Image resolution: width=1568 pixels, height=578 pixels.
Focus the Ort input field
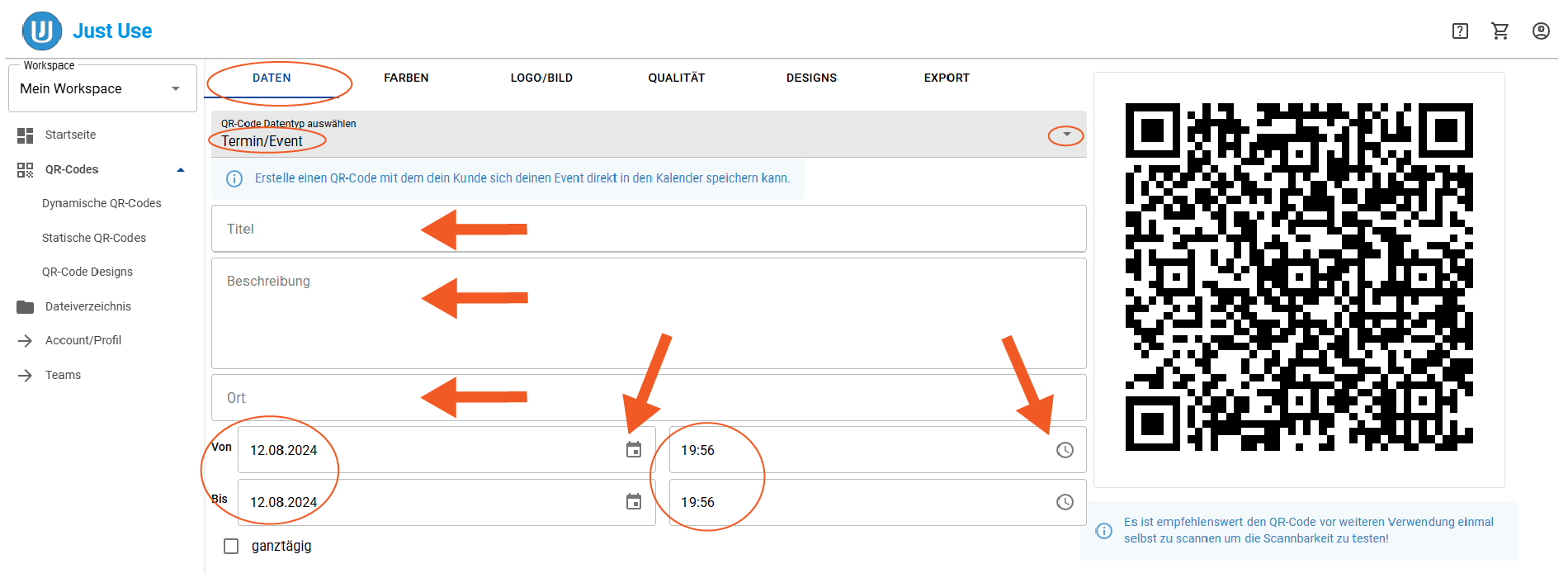tap(649, 398)
